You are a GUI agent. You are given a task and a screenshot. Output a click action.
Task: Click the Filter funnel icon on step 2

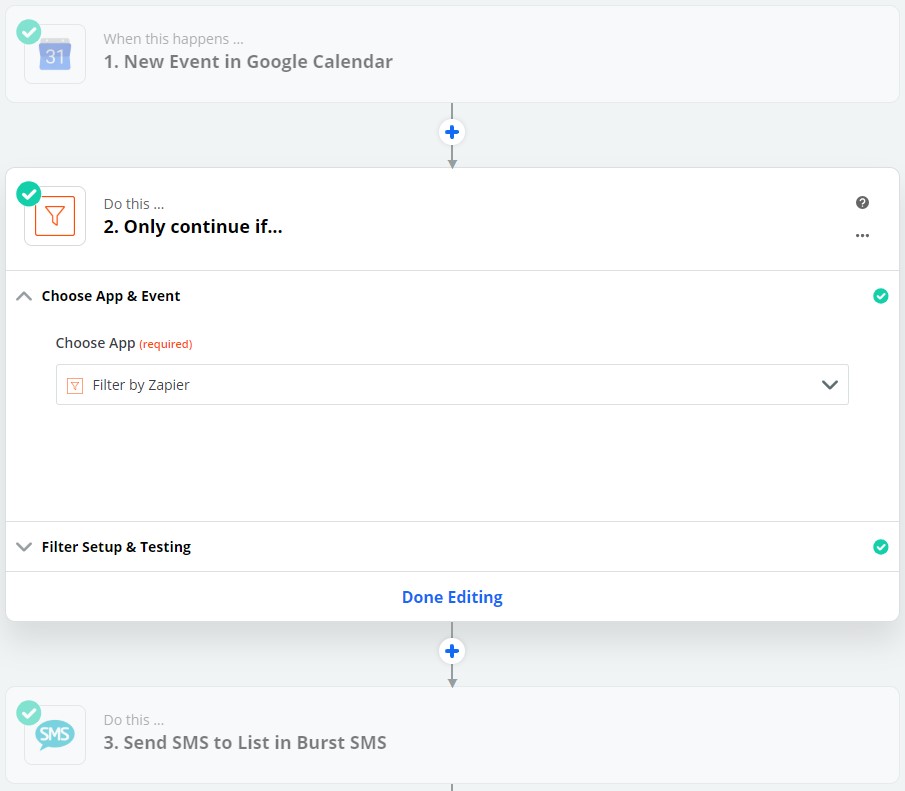point(55,216)
